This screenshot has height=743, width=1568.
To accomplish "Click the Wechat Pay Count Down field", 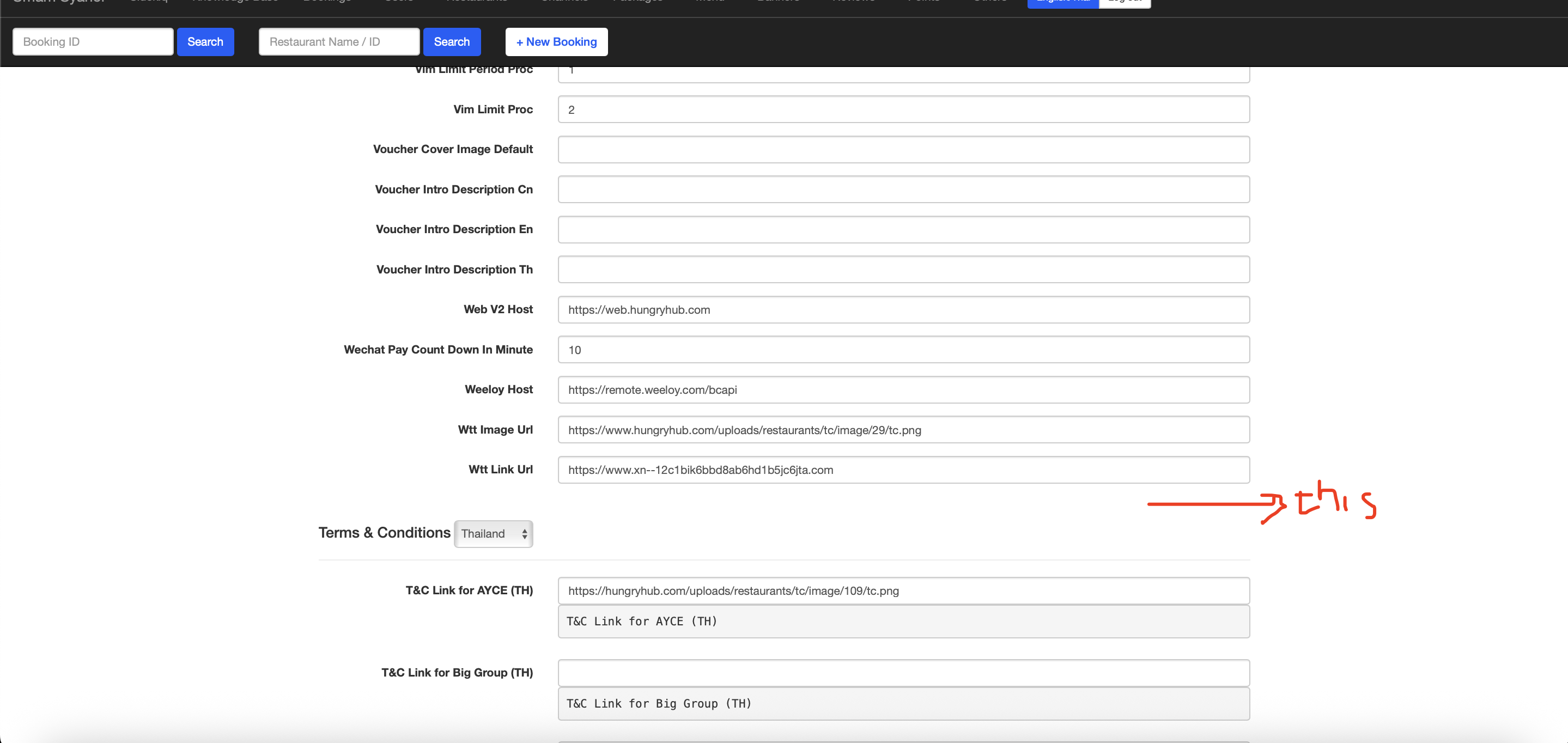I will coord(903,350).
